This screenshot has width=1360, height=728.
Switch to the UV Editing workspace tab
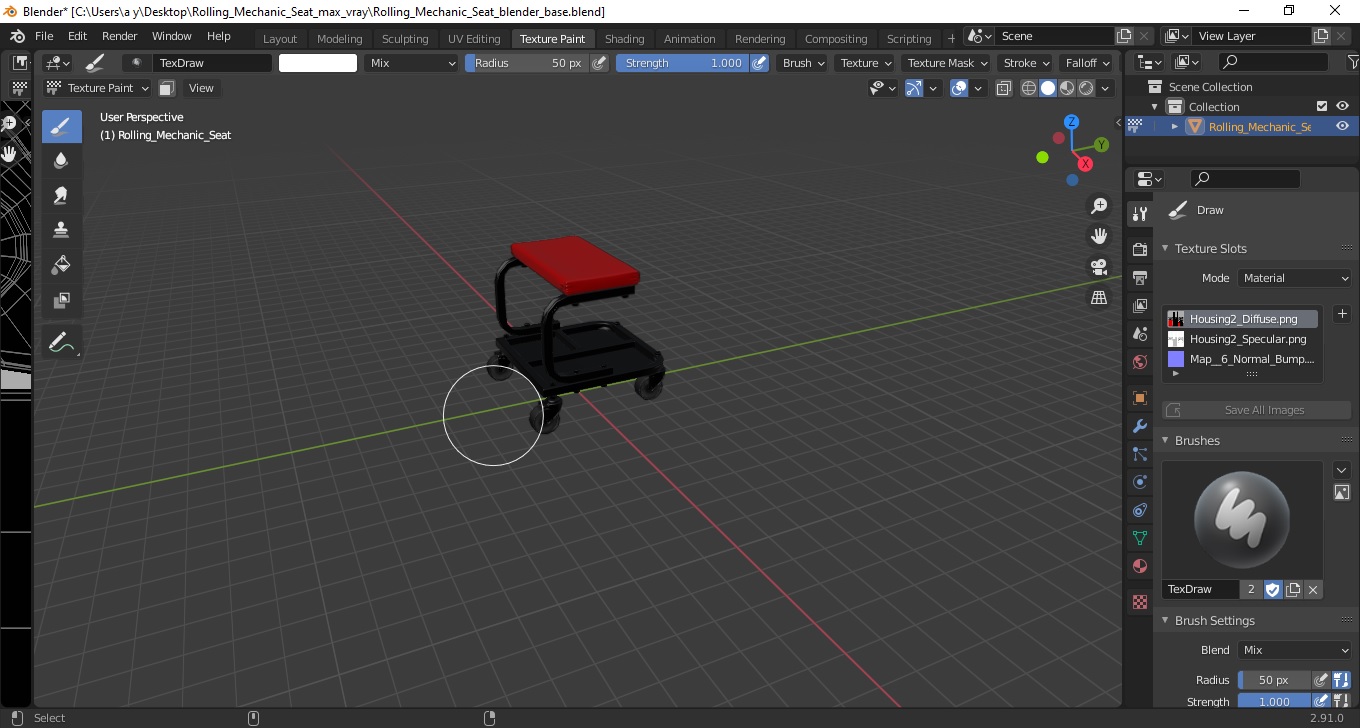click(x=474, y=39)
